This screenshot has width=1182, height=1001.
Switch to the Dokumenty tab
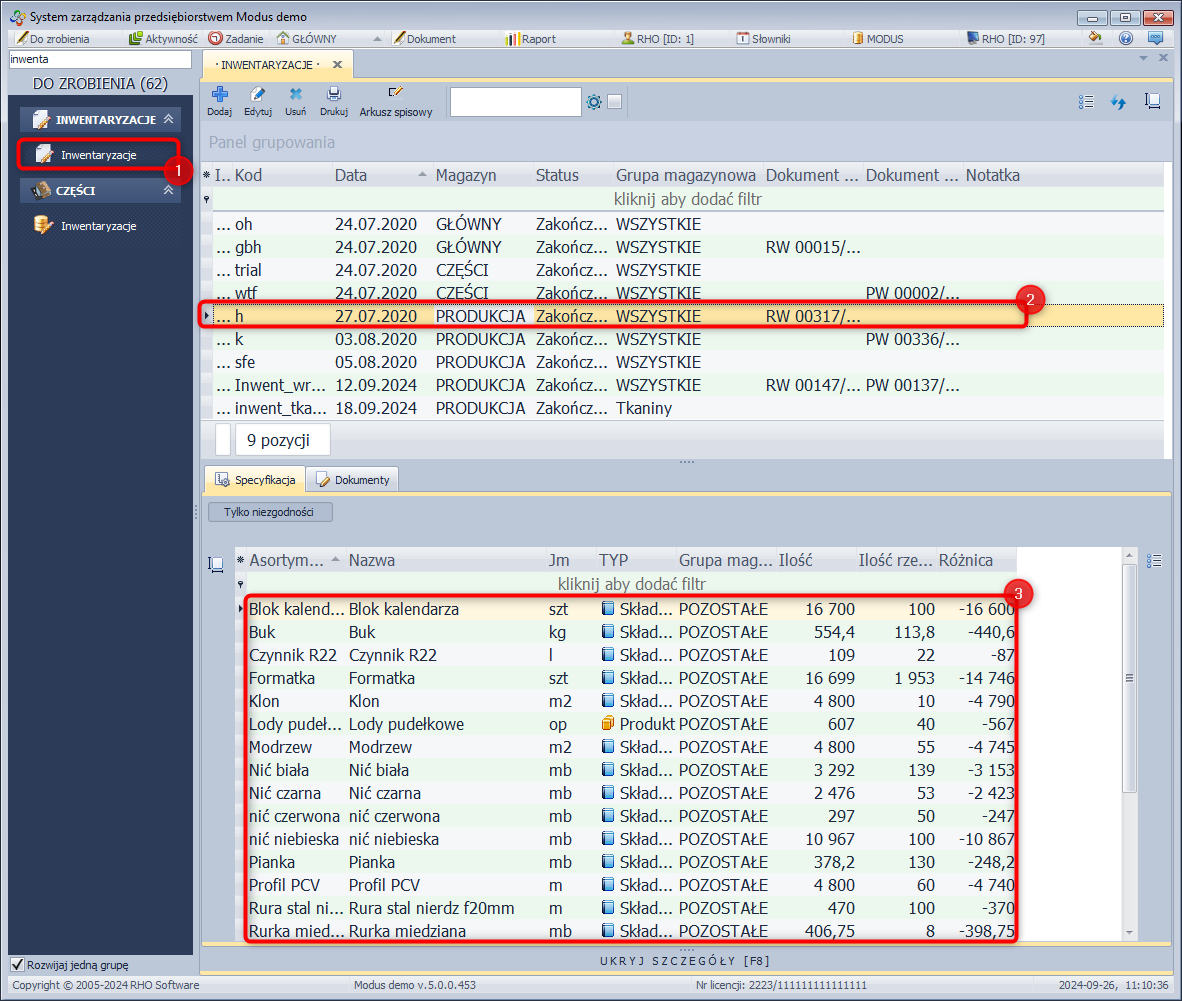[353, 480]
